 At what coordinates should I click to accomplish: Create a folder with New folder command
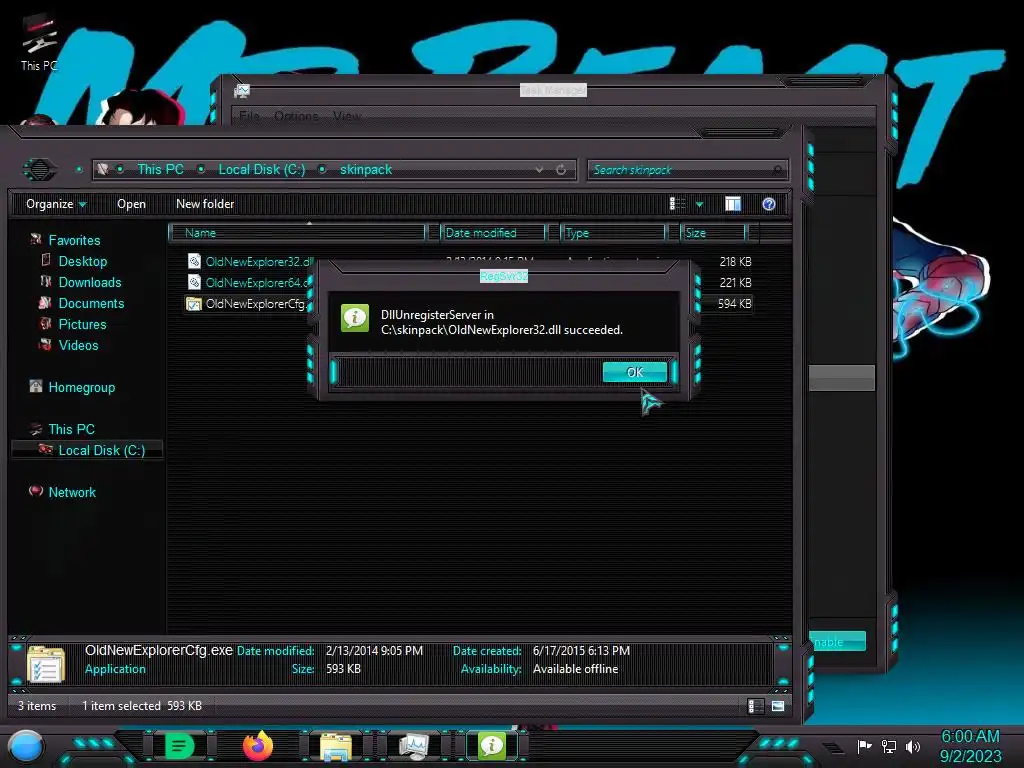(x=204, y=204)
